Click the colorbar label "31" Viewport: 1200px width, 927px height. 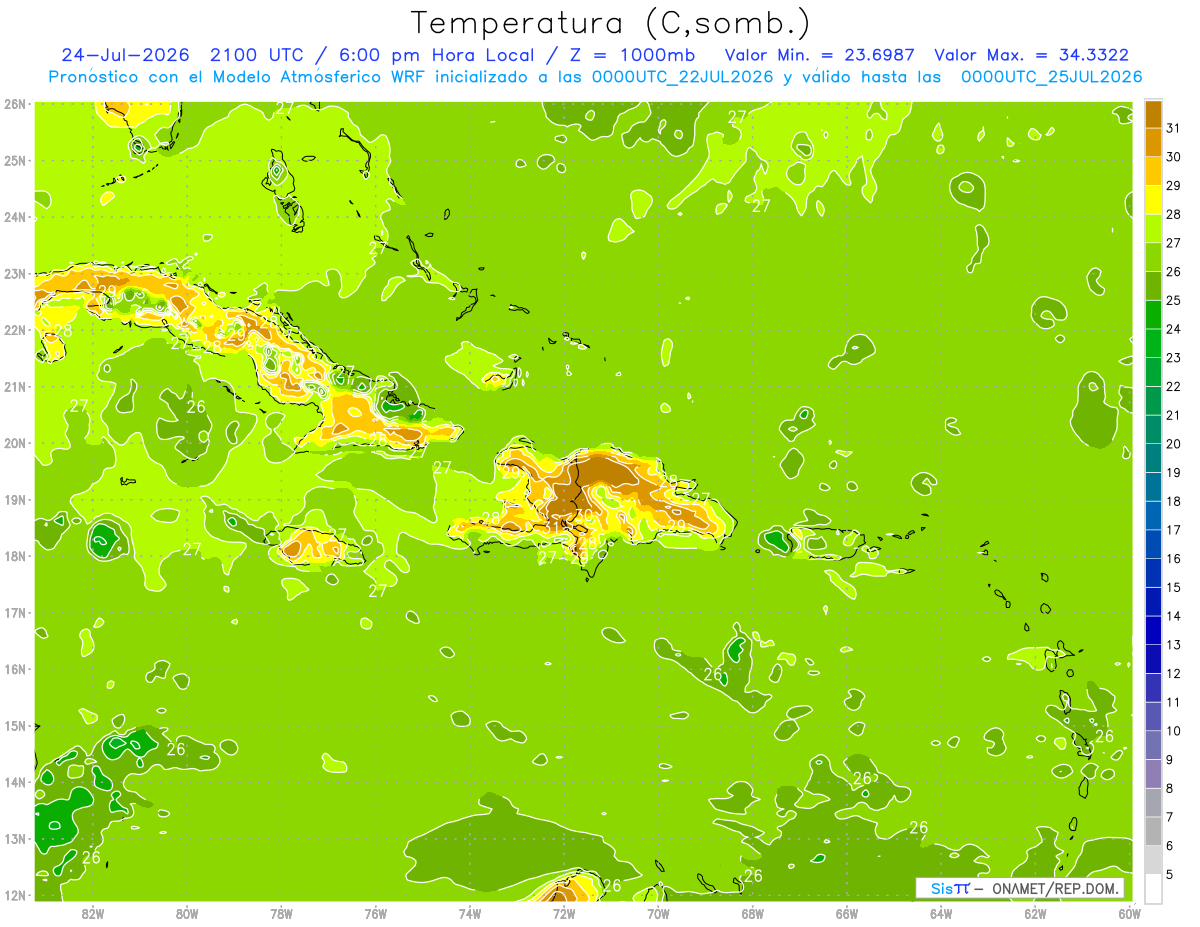[x=1174, y=128]
